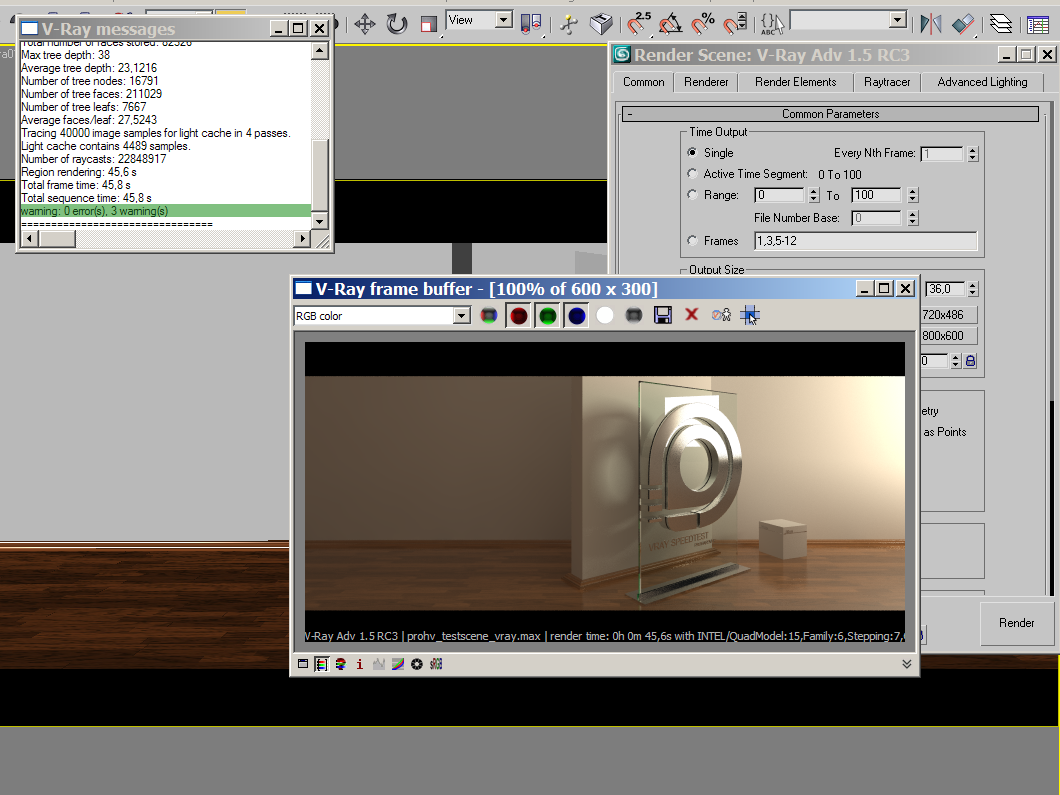Click the 720x486 preset button
The image size is (1060, 795).
[948, 314]
